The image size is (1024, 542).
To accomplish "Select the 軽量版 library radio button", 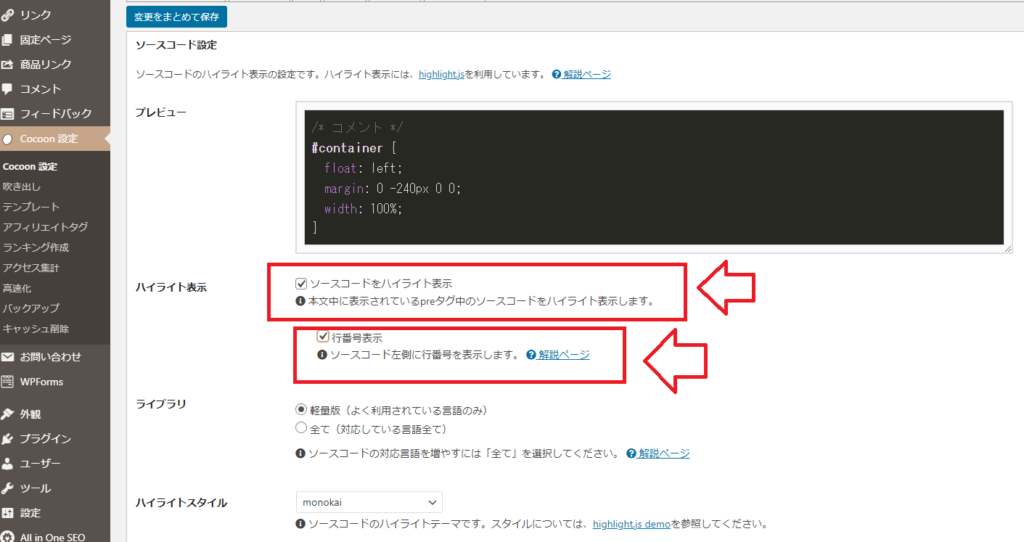I will tap(301, 409).
